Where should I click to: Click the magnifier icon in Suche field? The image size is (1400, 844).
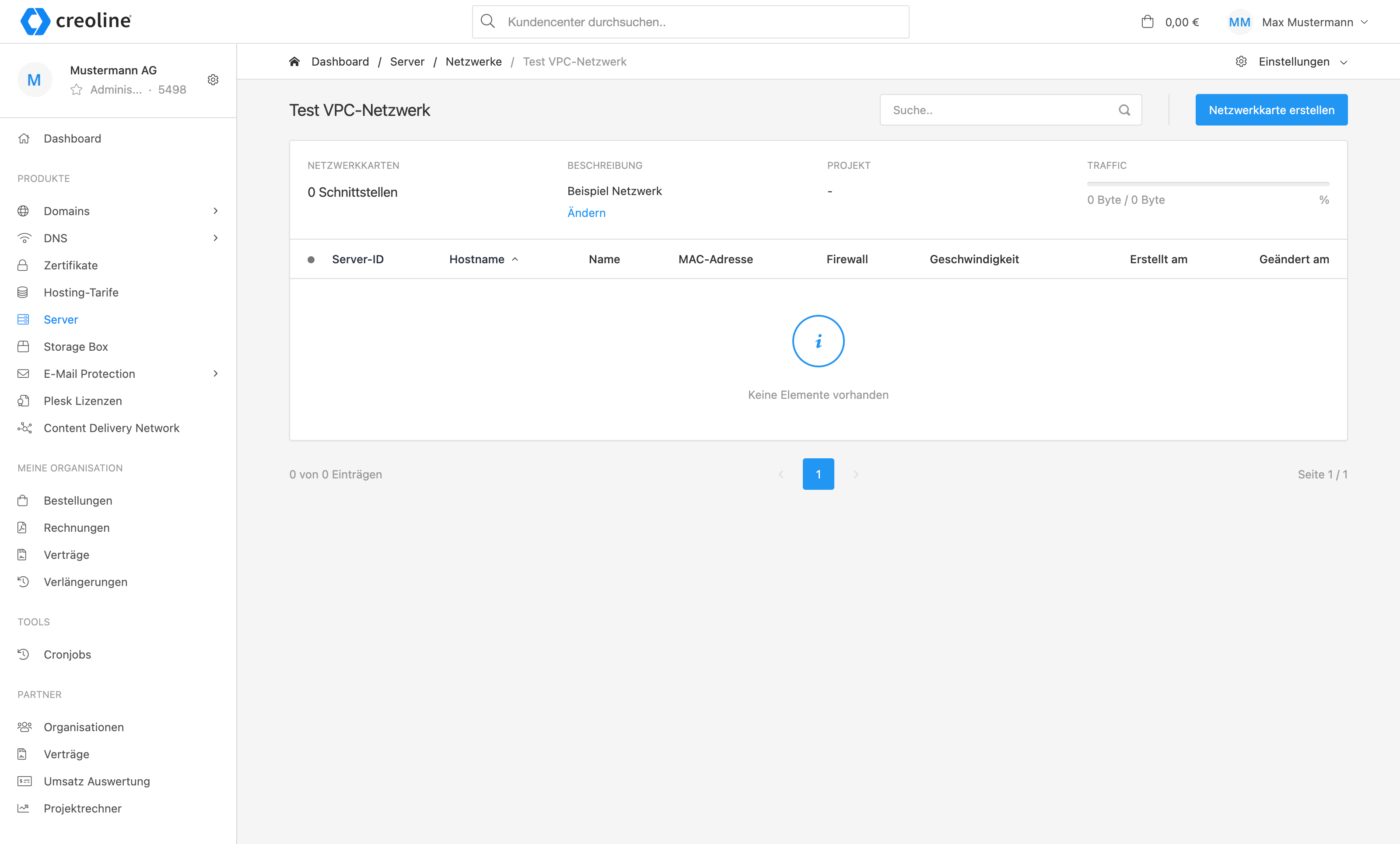tap(1124, 110)
